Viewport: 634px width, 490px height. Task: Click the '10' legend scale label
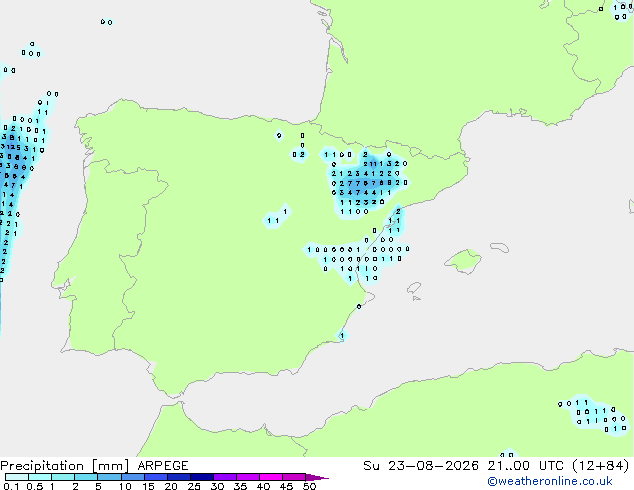pyautogui.click(x=125, y=486)
